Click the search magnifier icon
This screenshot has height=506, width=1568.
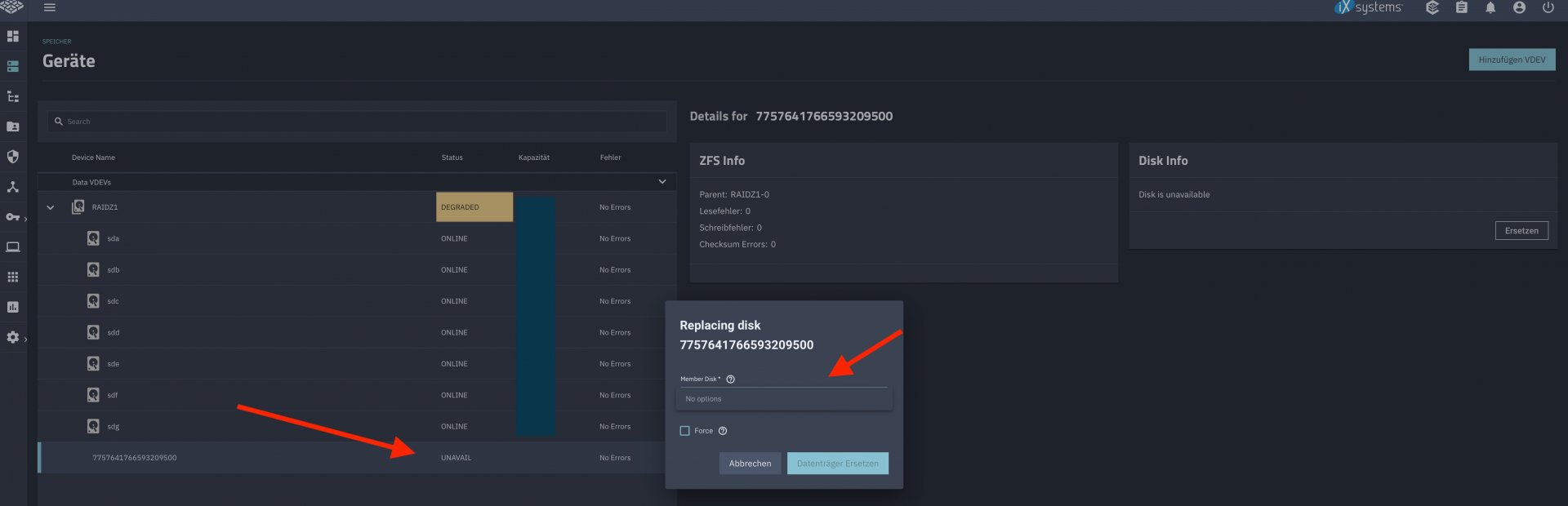tap(59, 122)
